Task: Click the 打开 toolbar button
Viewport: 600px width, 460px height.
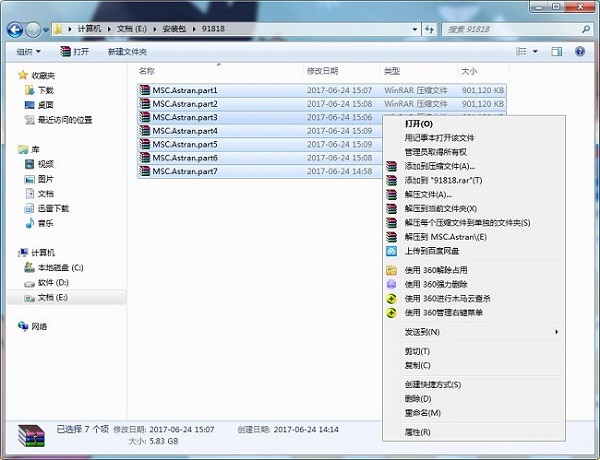Action: click(75, 51)
